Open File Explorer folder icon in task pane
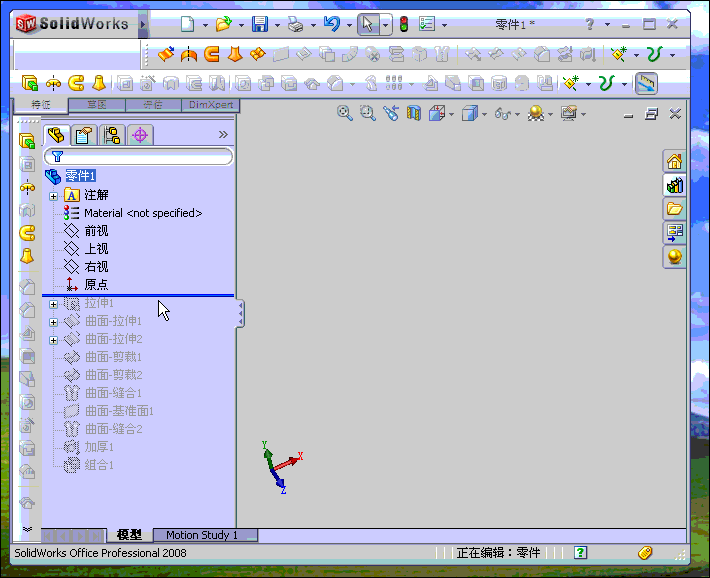710x578 pixels. (674, 209)
